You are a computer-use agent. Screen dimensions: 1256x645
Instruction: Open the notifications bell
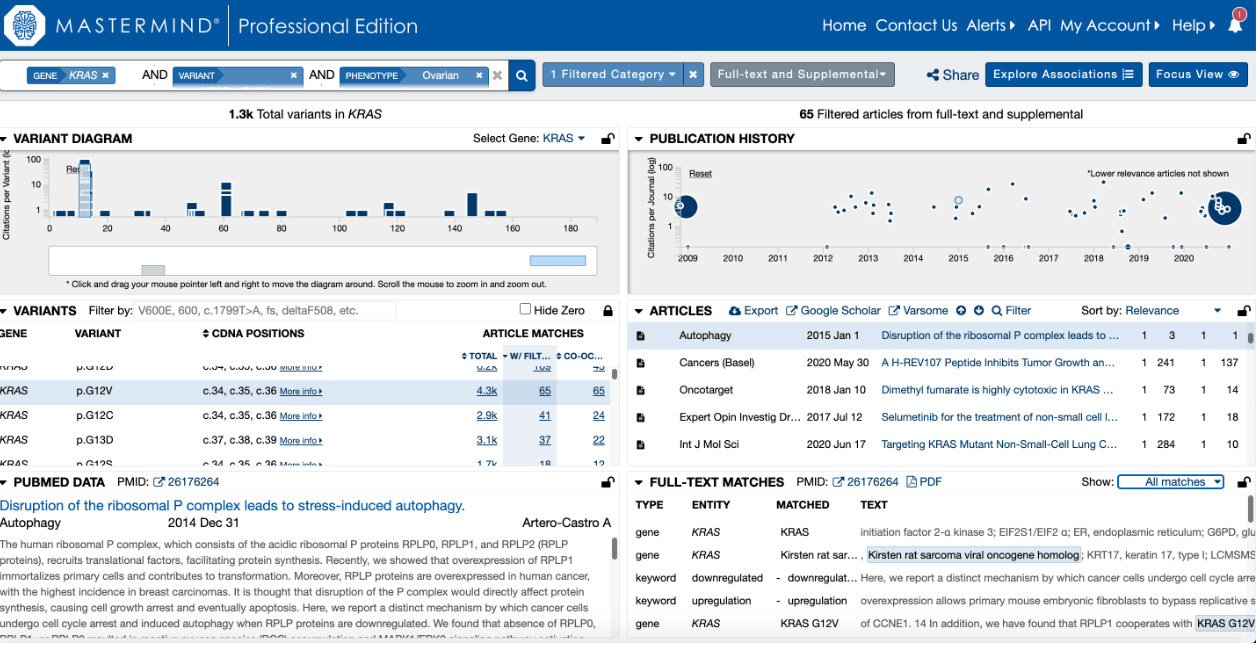[x=1236, y=25]
